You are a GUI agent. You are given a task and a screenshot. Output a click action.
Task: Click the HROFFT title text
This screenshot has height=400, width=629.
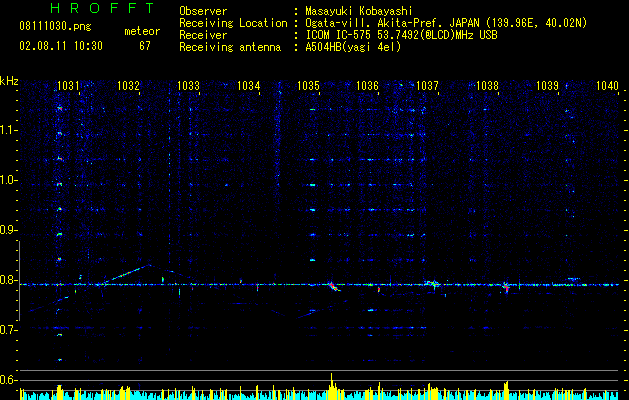(x=103, y=8)
